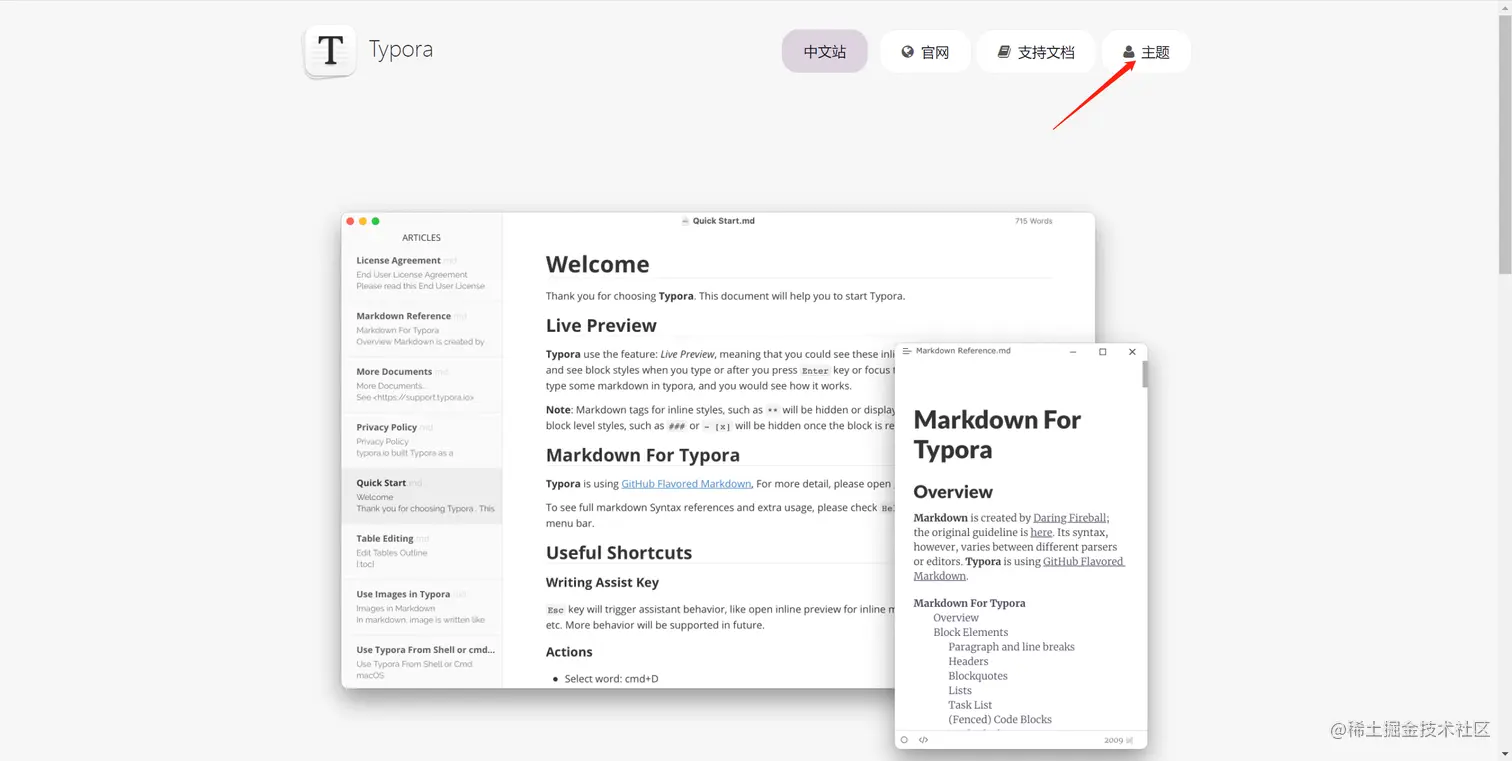
Task: Toggle source code mode icon in Markdown Reference footer
Action: pos(923,740)
